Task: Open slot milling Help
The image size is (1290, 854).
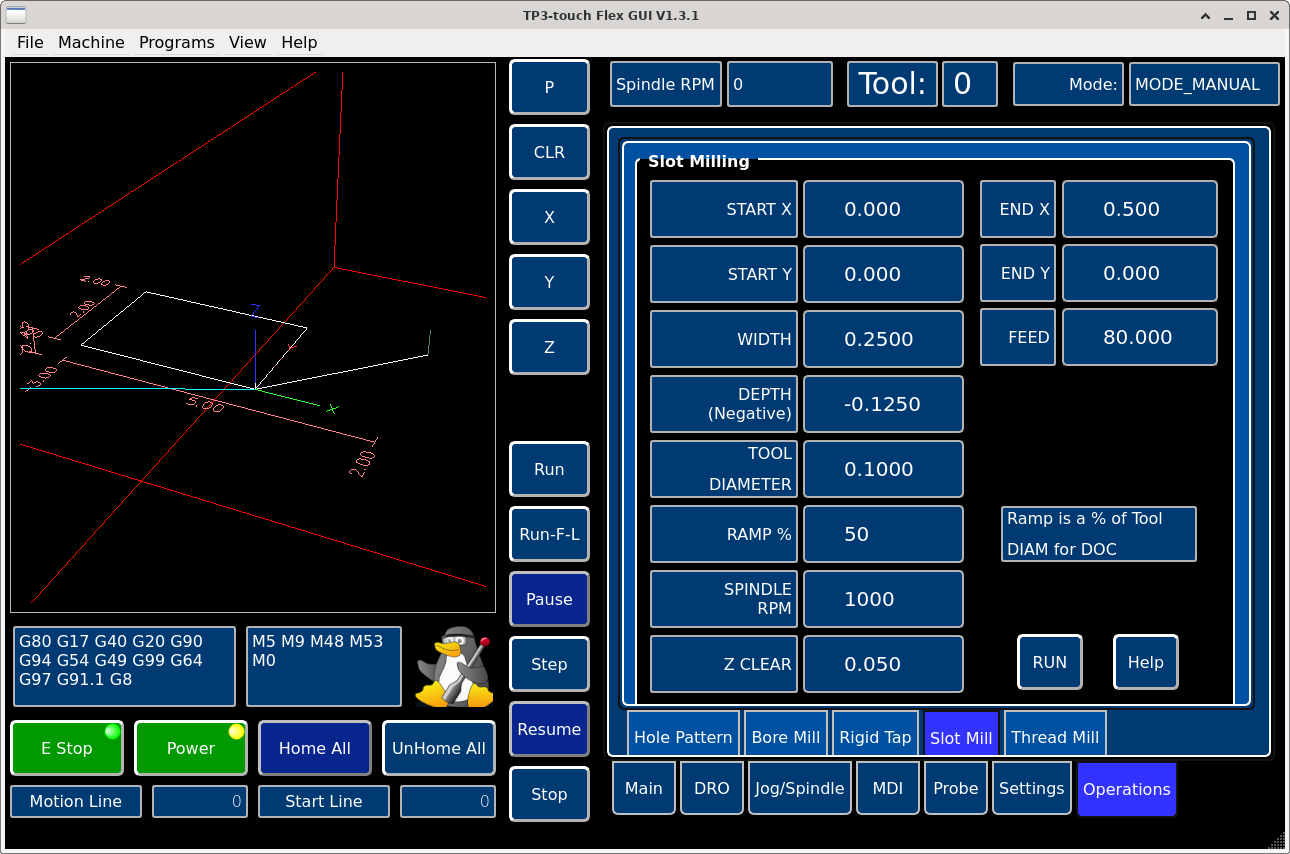Action: tap(1145, 662)
